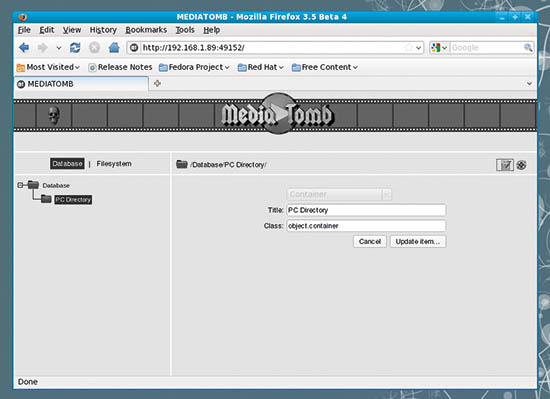Go to the Home page icon
Screen dimensions: 550x399
click(x=114, y=47)
